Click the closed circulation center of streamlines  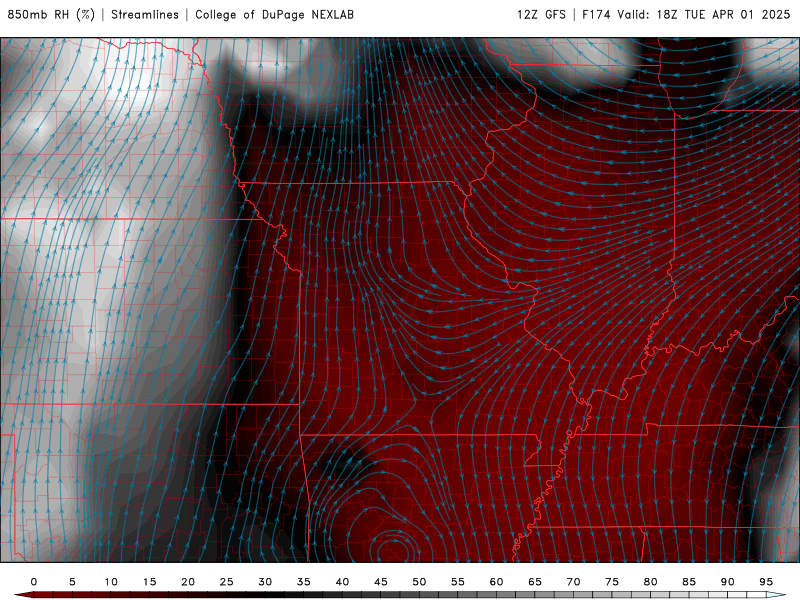(392, 551)
